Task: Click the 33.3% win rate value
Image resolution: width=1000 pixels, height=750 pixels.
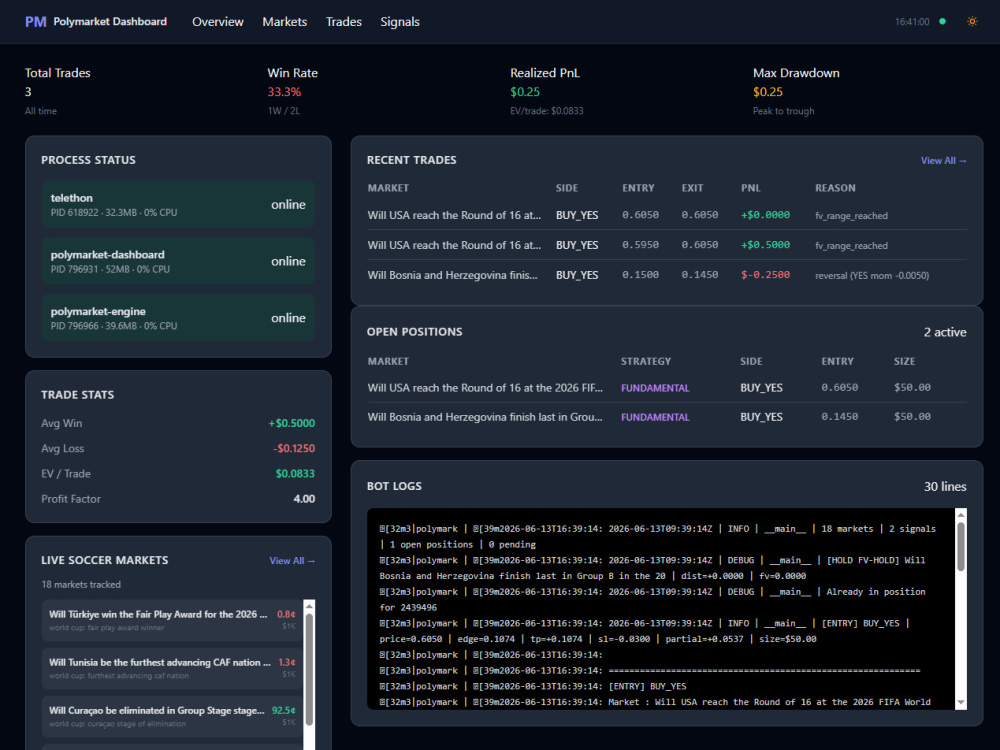Action: pos(284,92)
